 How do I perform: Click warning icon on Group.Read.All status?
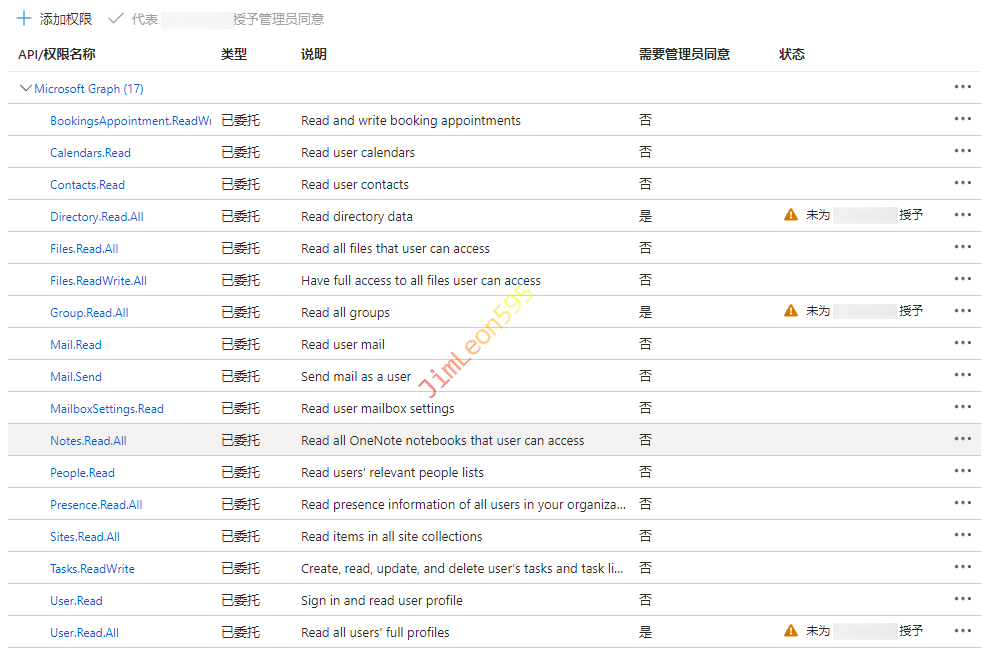(791, 311)
